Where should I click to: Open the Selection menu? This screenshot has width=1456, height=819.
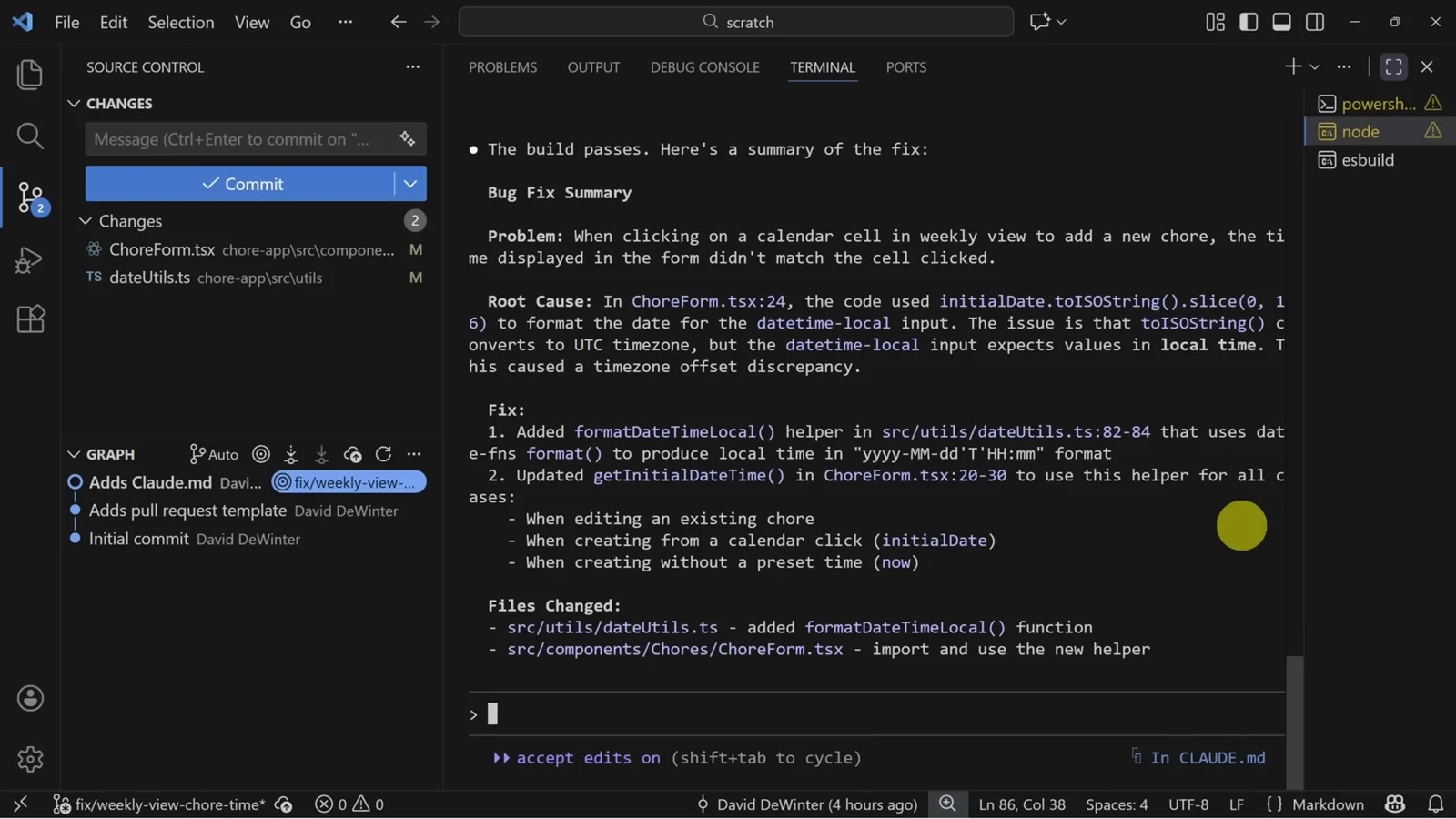point(181,22)
